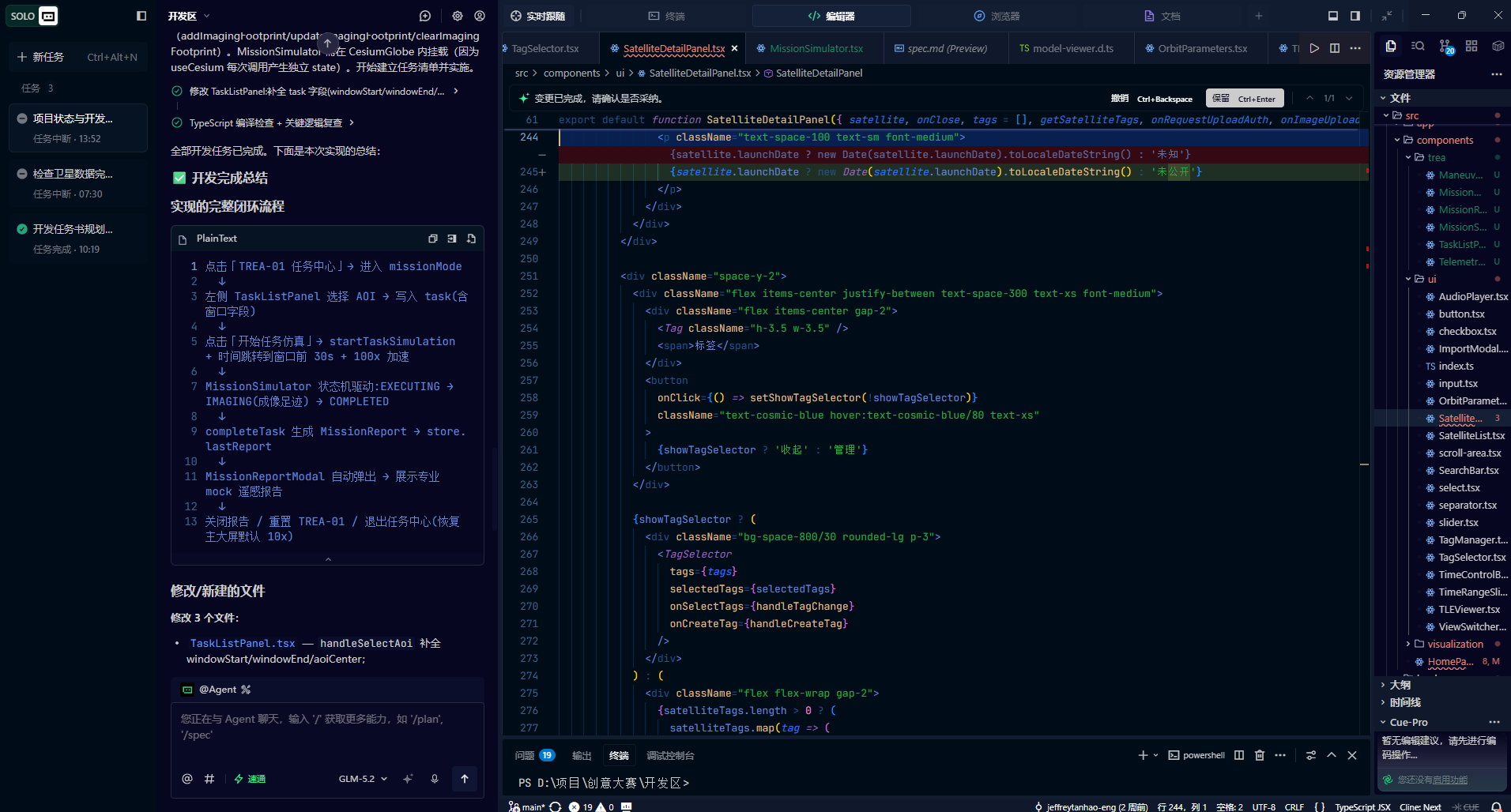The height and width of the screenshot is (812, 1511).
Task: Split the editor to the right
Action: (1335, 48)
